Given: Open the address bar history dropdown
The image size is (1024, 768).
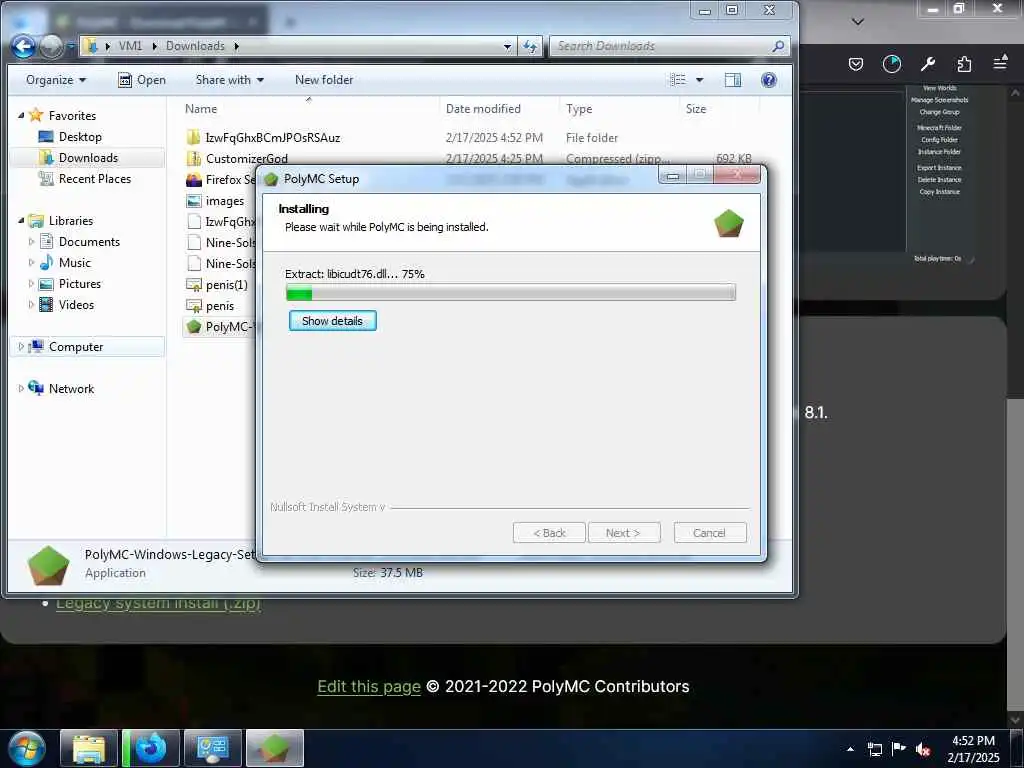Looking at the screenshot, I should click(x=507, y=46).
